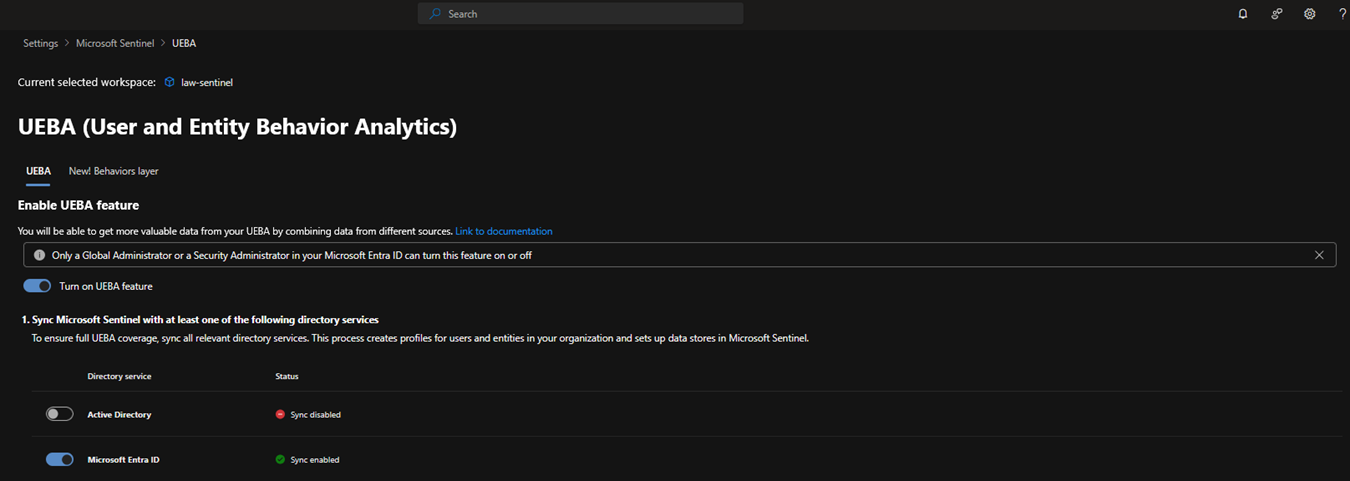This screenshot has width=1350, height=481.
Task: Click the info icon in the administrator banner
Action: pyautogui.click(x=39, y=255)
